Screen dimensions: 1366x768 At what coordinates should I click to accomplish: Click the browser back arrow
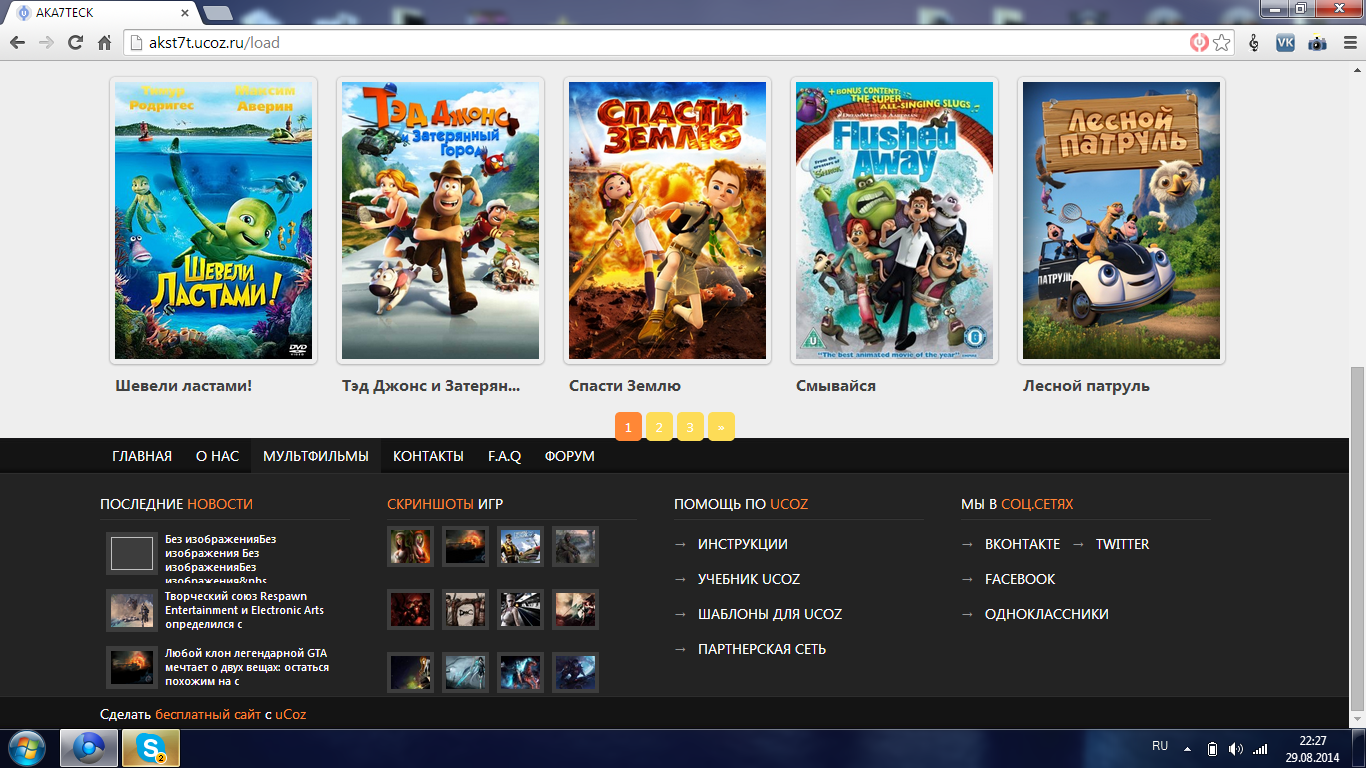pos(17,42)
